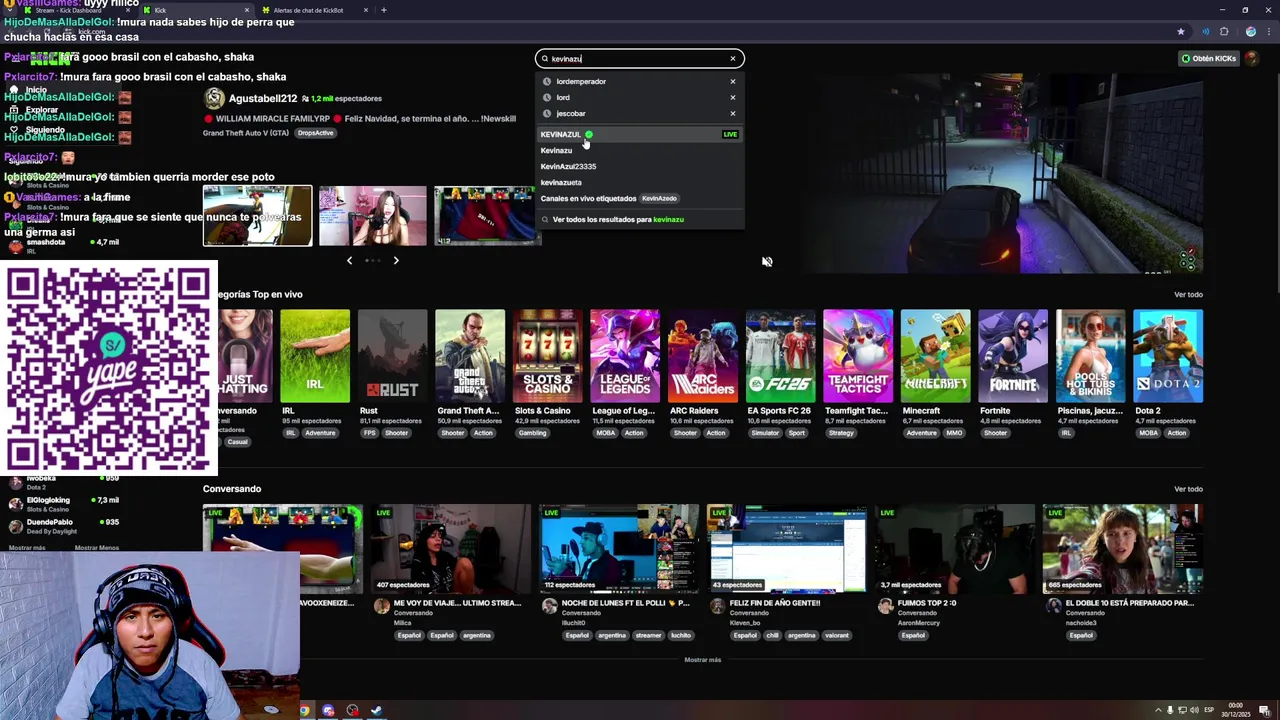Click the Strategy tag under Teamfight Tactics
Viewport: 1280px width, 720px height.
[x=841, y=433]
